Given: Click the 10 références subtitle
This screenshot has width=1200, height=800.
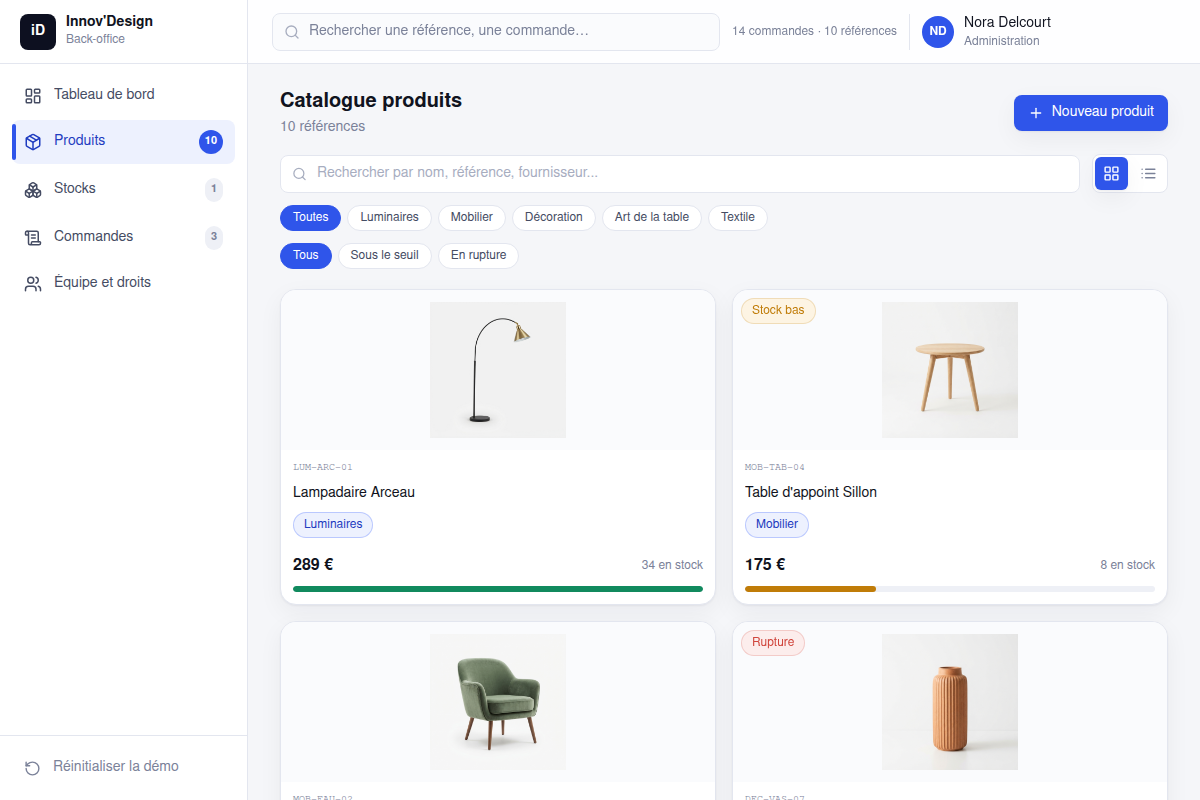Looking at the screenshot, I should click(x=322, y=126).
